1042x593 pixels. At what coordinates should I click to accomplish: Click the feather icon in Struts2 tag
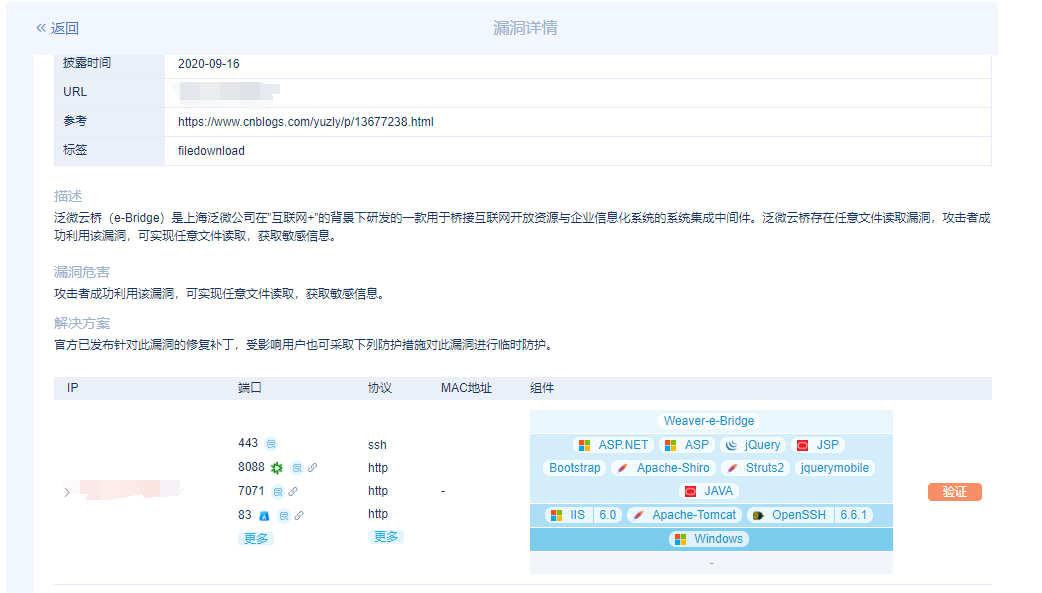pos(732,469)
